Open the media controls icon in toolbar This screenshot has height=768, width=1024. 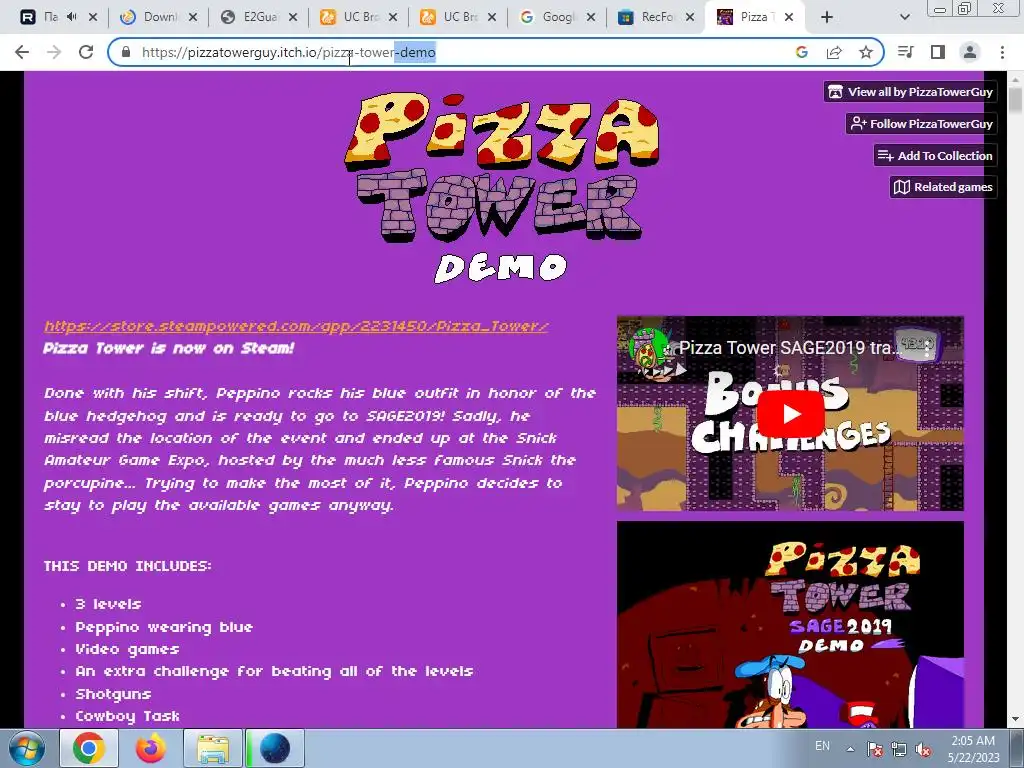tap(906, 52)
